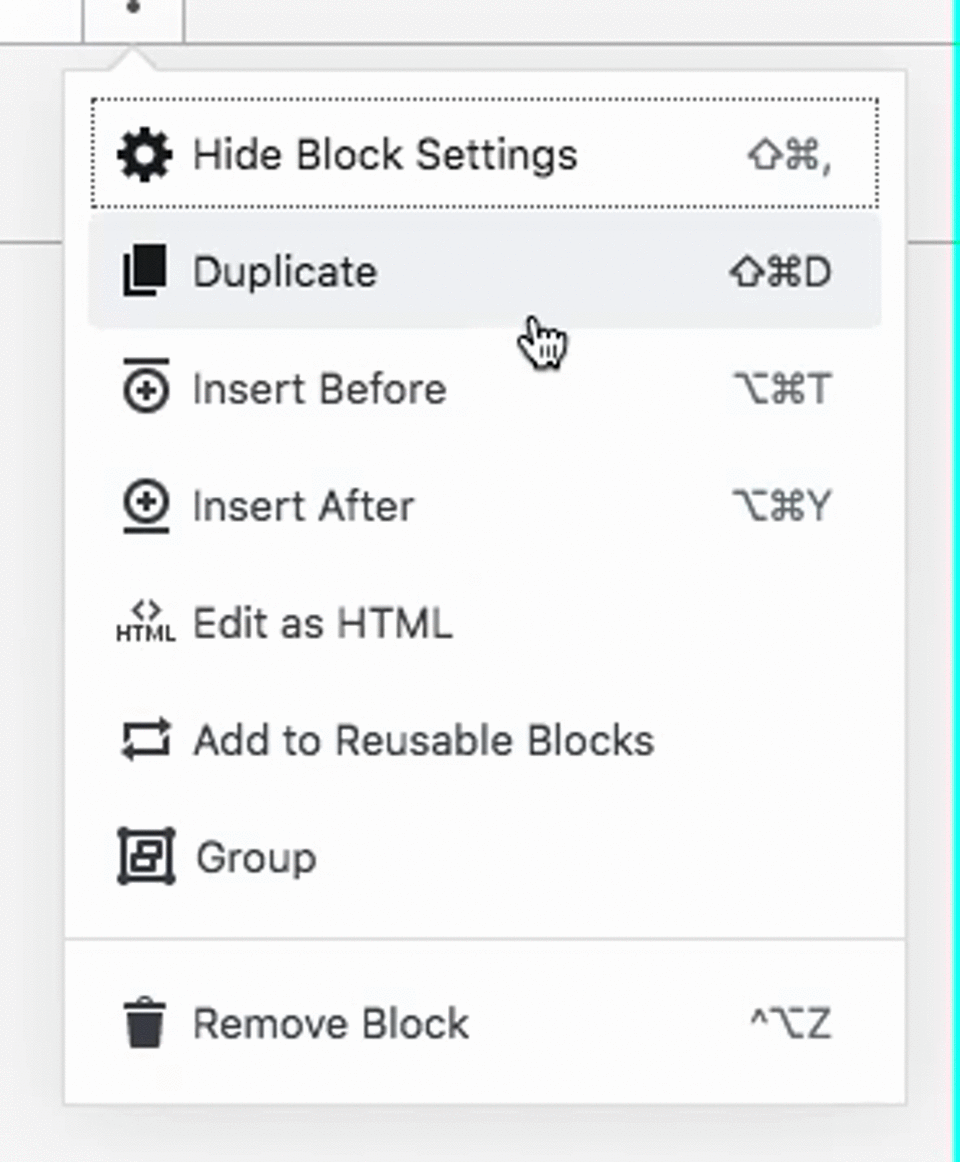Click the shortcut label next to Duplicate
Screen dimensions: 960x1162
coord(779,271)
